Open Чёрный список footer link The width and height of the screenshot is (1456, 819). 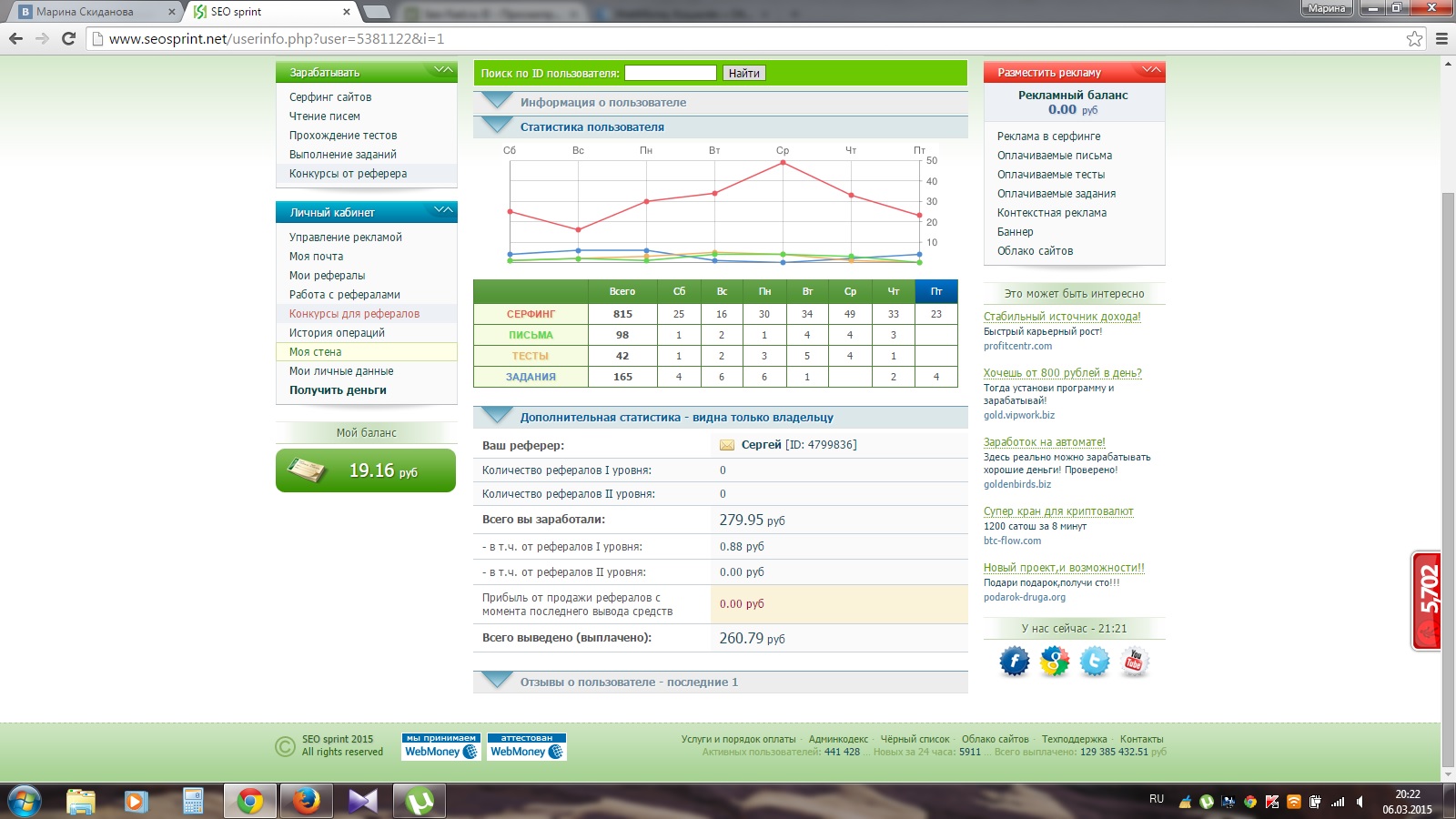point(915,740)
